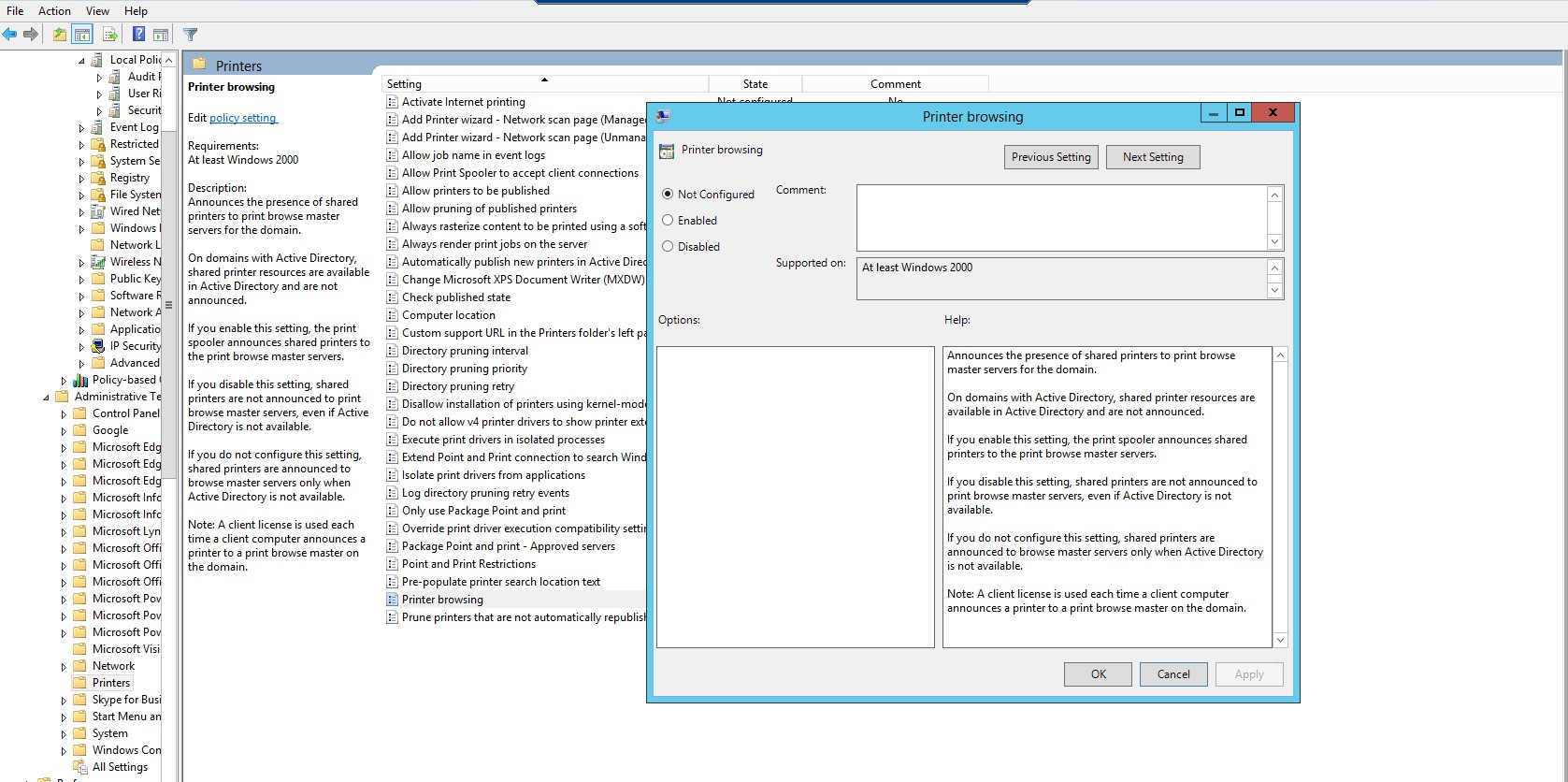Image resolution: width=1568 pixels, height=782 pixels.
Task: Expand the Start Menu tree node
Action: pyautogui.click(x=64, y=717)
